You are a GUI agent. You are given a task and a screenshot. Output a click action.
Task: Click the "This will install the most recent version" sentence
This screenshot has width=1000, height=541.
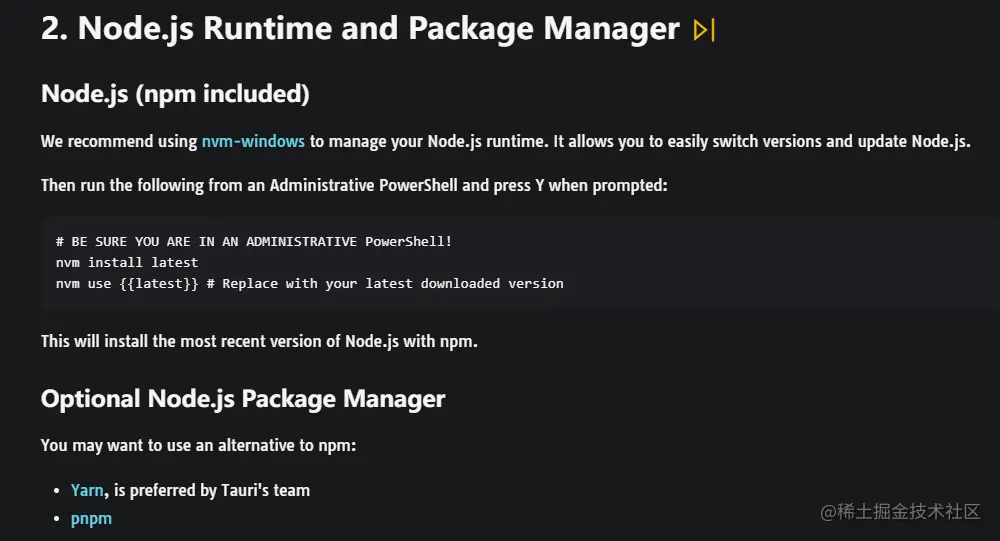coord(259,341)
